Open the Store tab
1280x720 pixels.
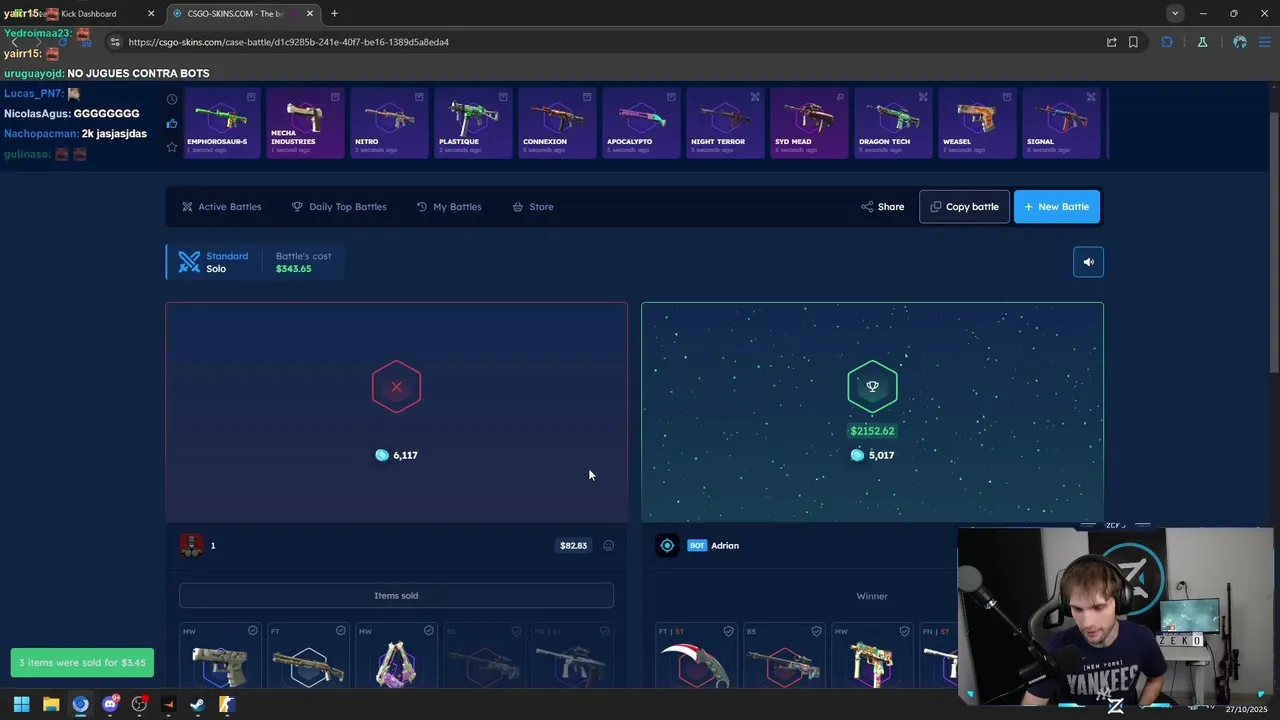[x=533, y=207]
